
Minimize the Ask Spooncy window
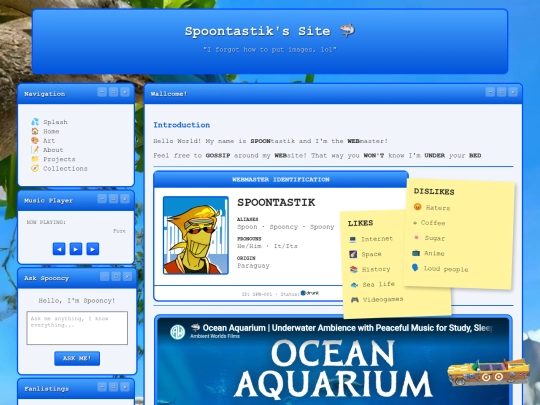tap(105, 276)
